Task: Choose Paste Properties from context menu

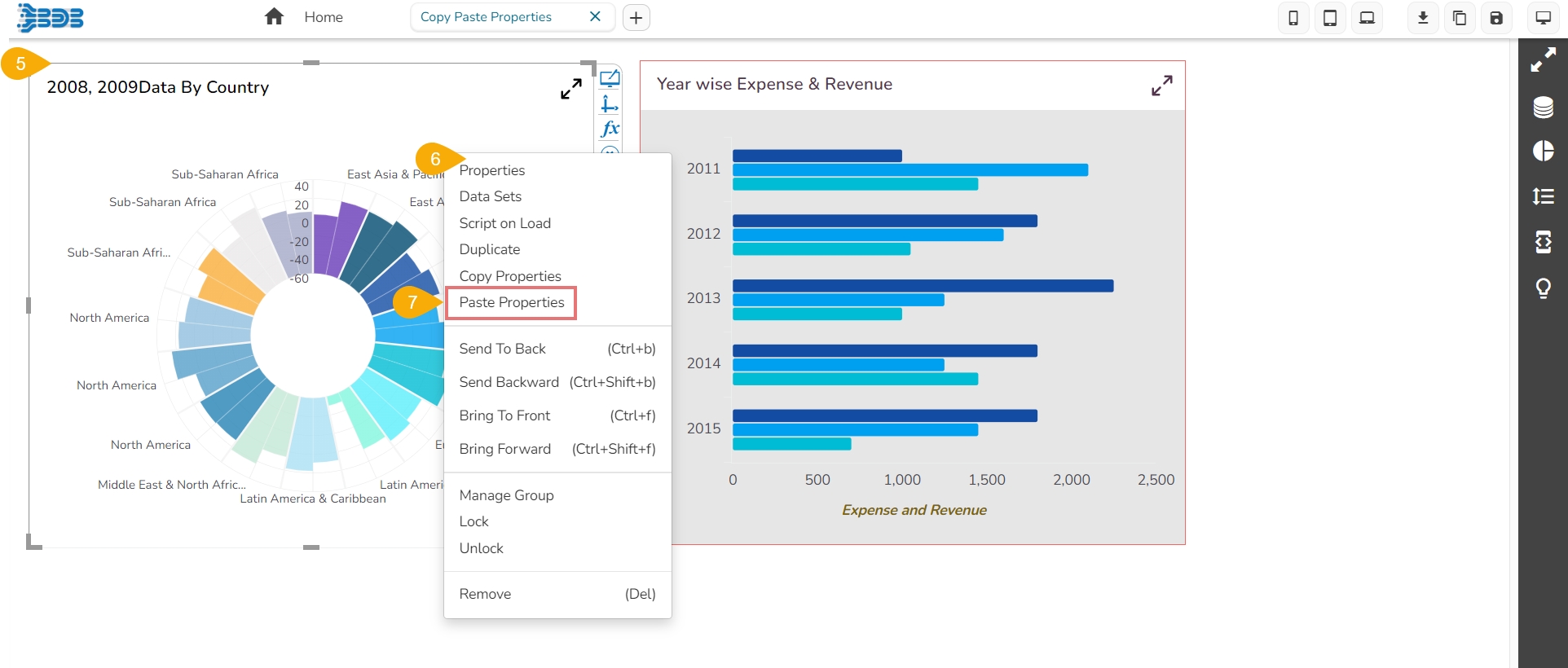Action: [511, 302]
